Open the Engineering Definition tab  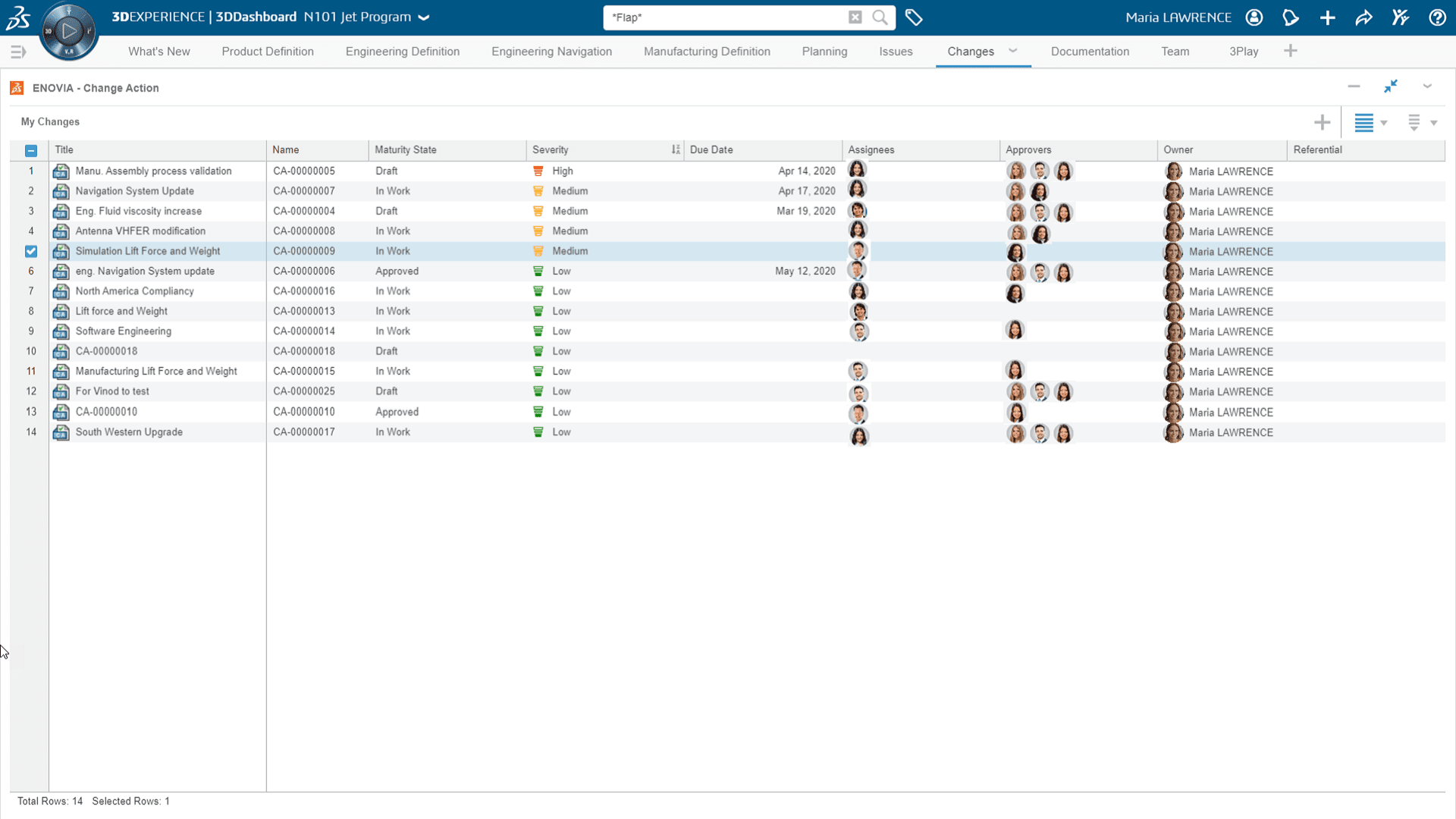click(x=402, y=51)
